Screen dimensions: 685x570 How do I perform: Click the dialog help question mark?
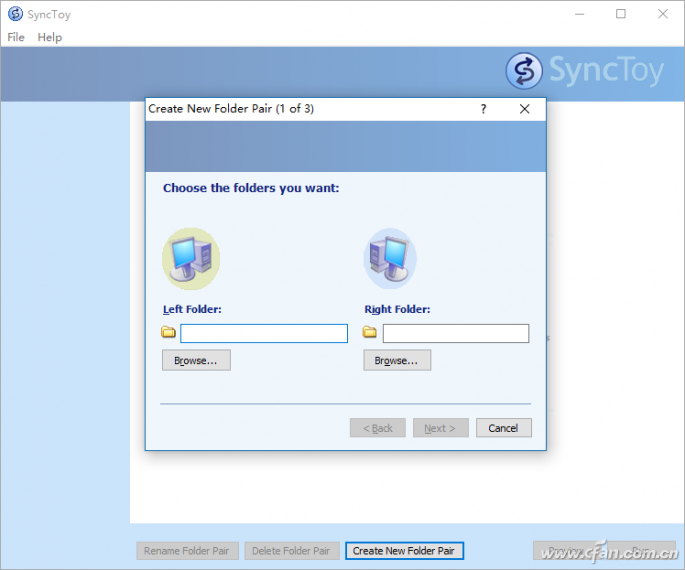coord(483,109)
